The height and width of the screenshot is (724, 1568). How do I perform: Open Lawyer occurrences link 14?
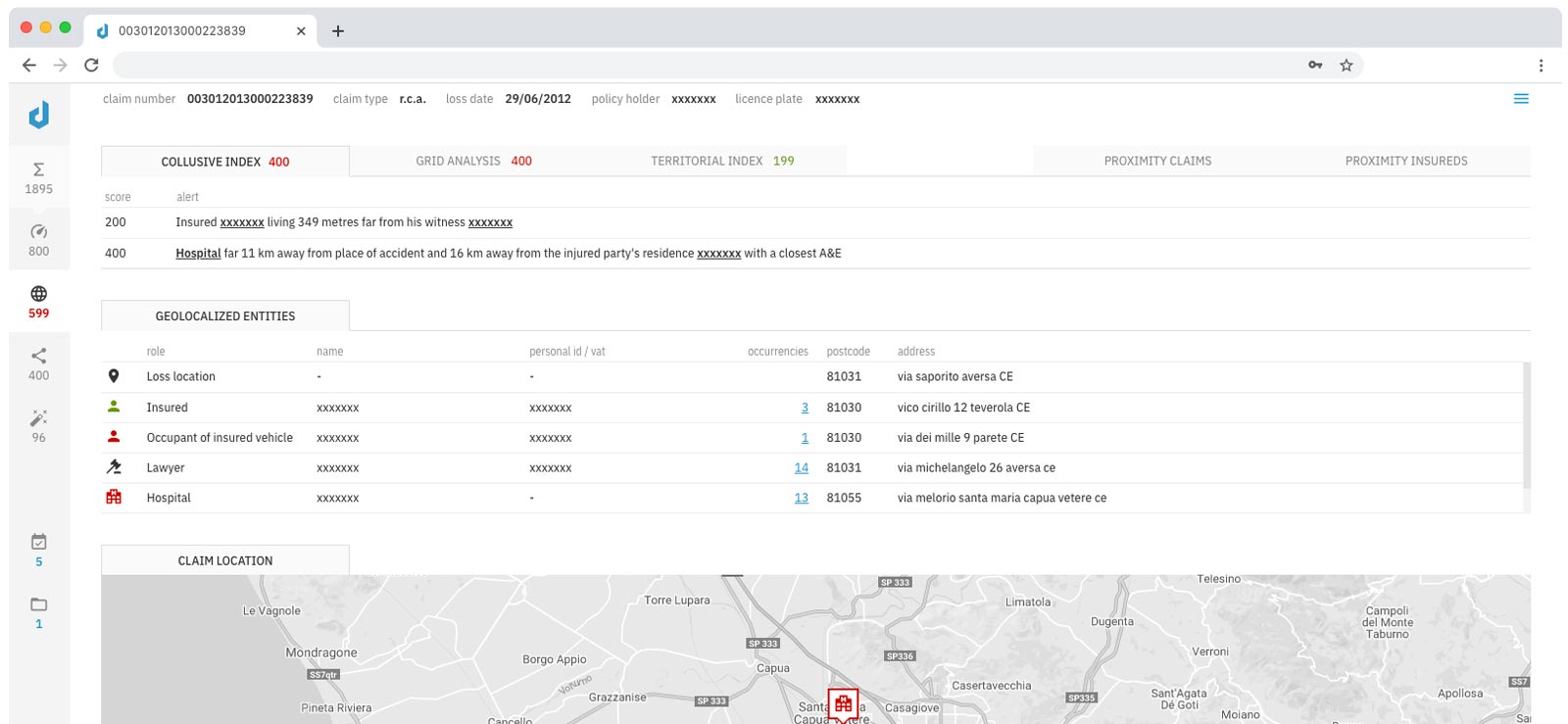(802, 468)
